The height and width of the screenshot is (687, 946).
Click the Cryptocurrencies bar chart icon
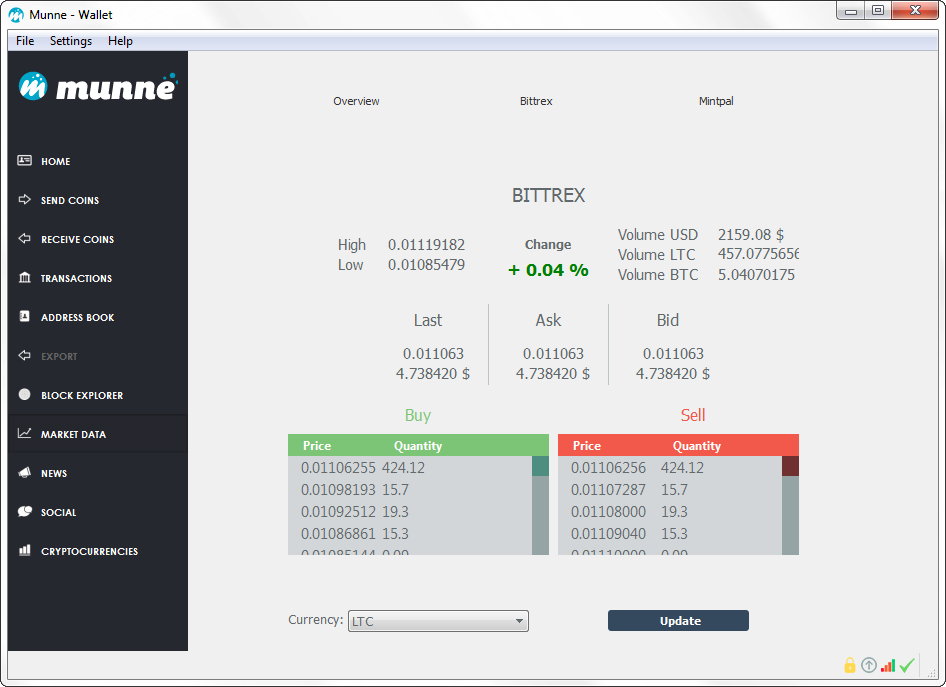tap(24, 551)
